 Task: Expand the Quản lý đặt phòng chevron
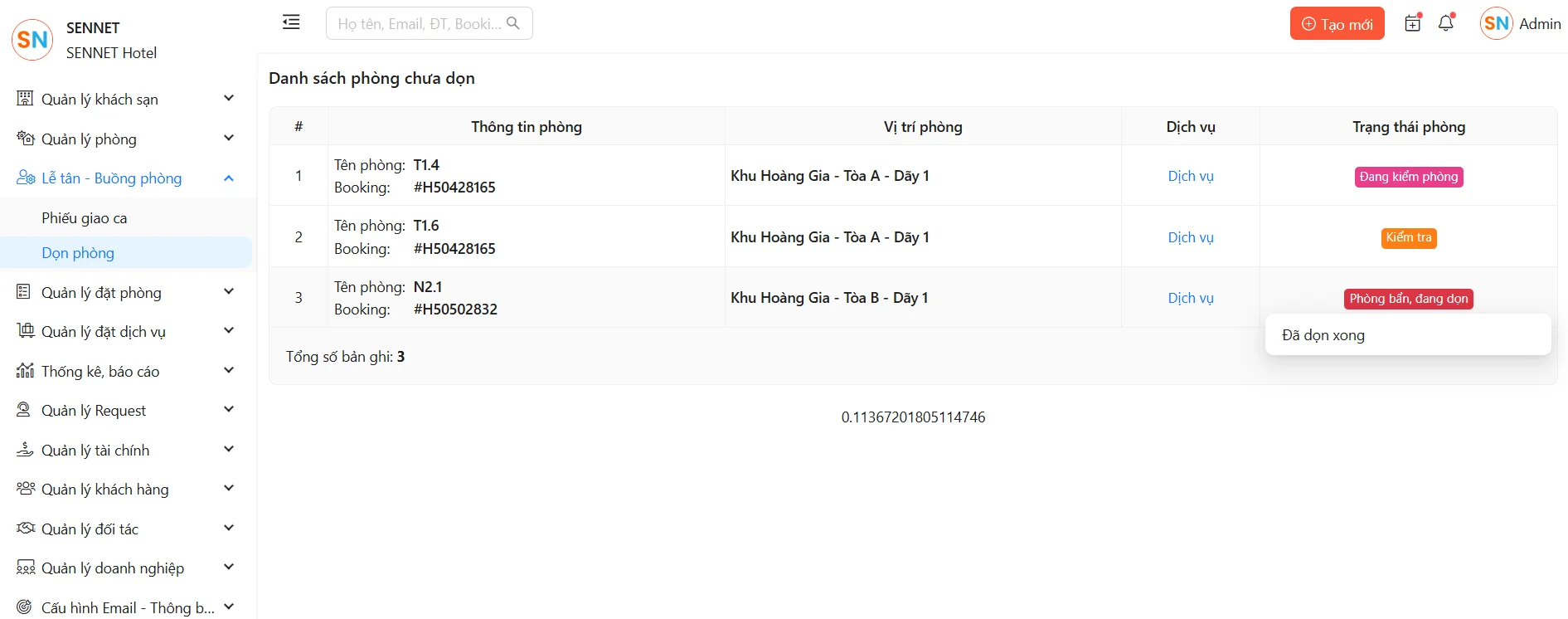[229, 292]
